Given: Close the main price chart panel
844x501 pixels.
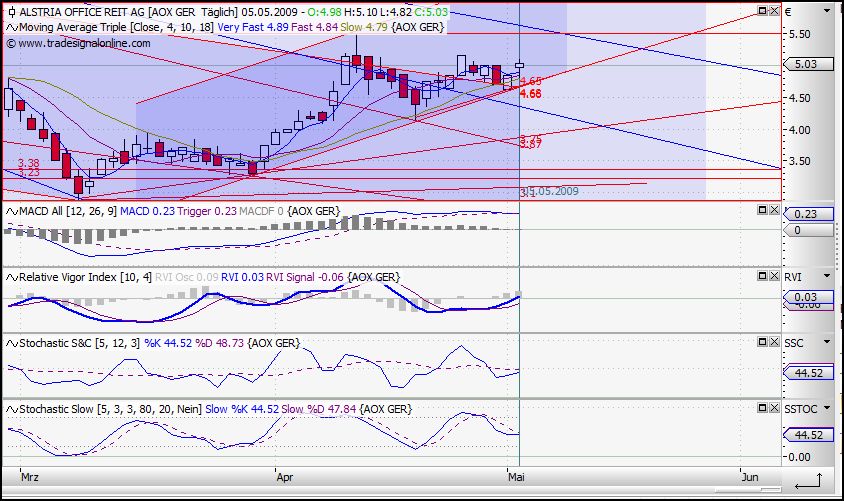Looking at the screenshot, I should pos(774,11).
